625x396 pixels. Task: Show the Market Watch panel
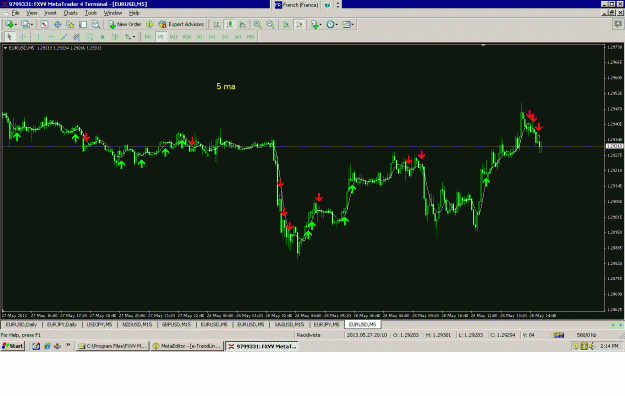coord(44,24)
